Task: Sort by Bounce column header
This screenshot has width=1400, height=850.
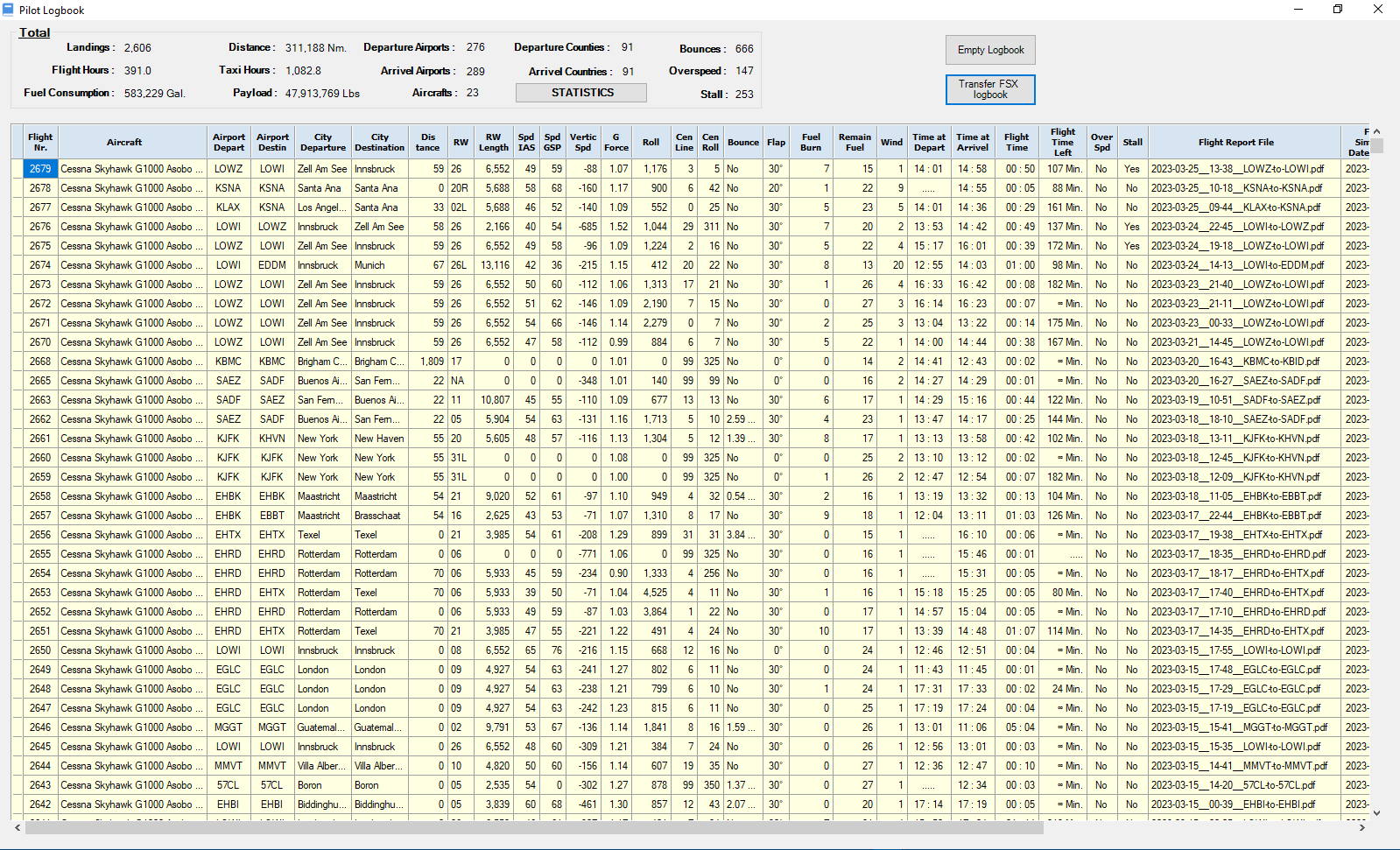Action: (x=743, y=142)
